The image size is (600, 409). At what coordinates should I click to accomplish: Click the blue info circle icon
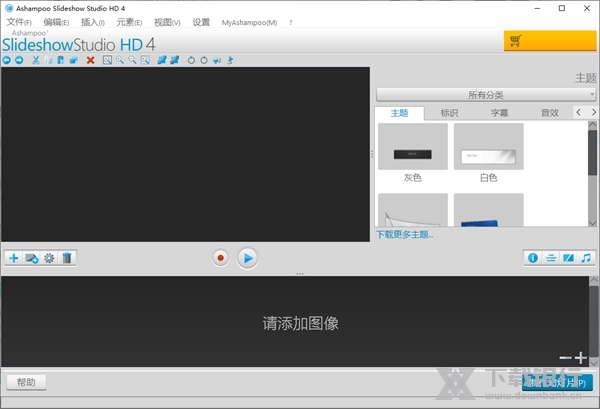pos(533,258)
